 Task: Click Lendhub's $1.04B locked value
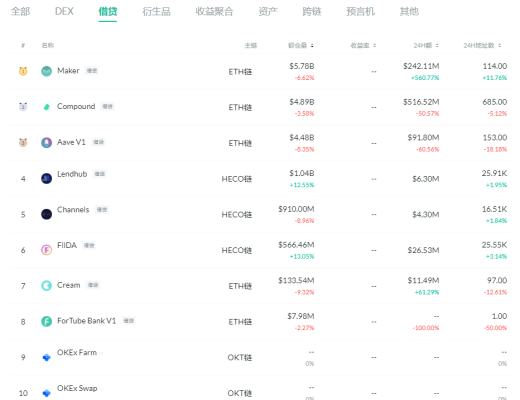(x=302, y=173)
